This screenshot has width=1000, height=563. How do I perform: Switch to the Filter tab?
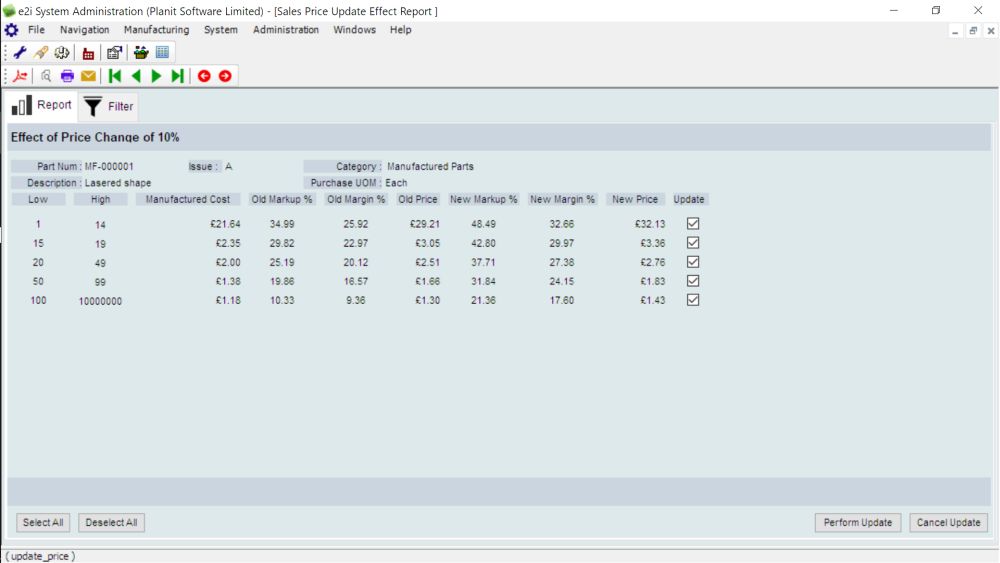(x=108, y=106)
